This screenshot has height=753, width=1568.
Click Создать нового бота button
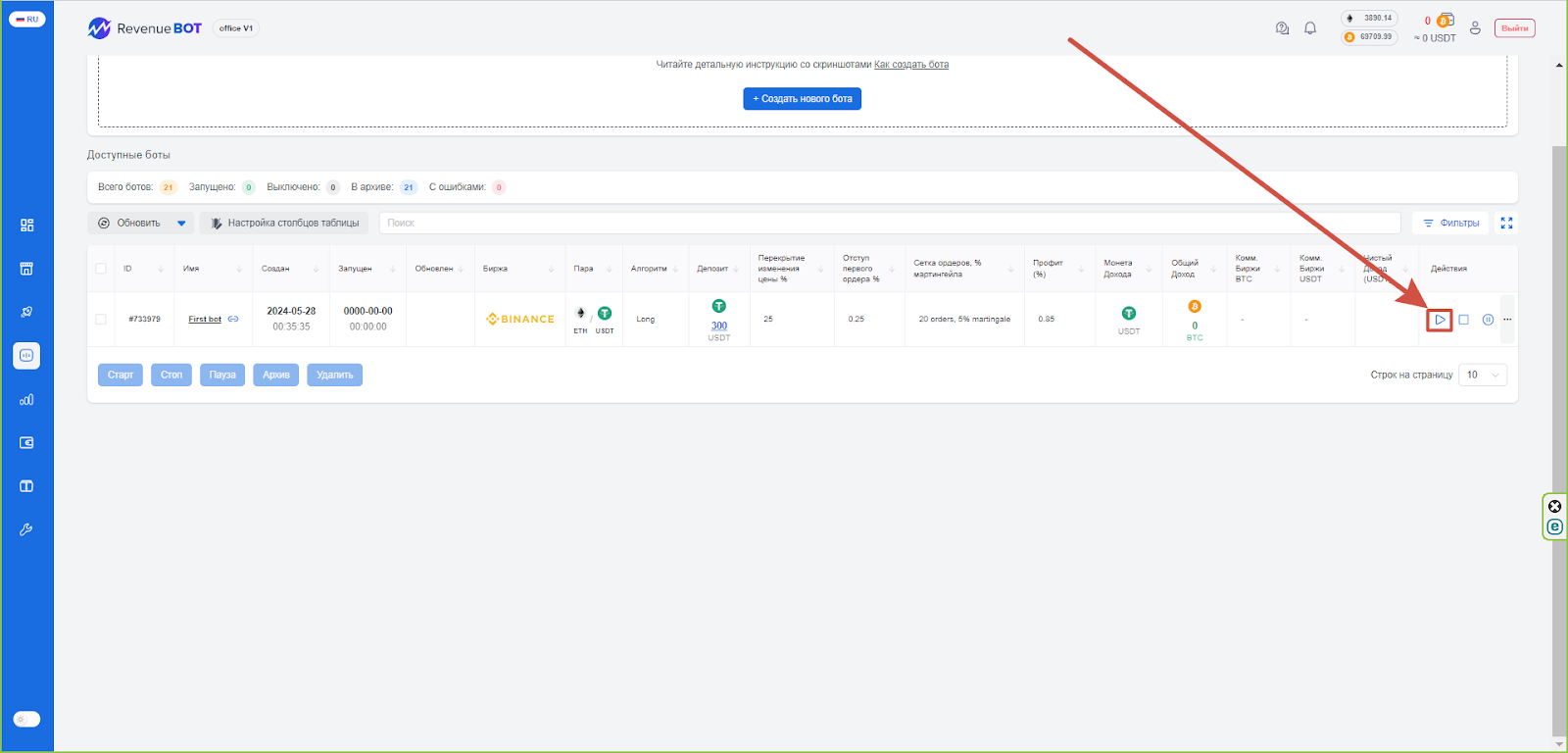(x=802, y=99)
